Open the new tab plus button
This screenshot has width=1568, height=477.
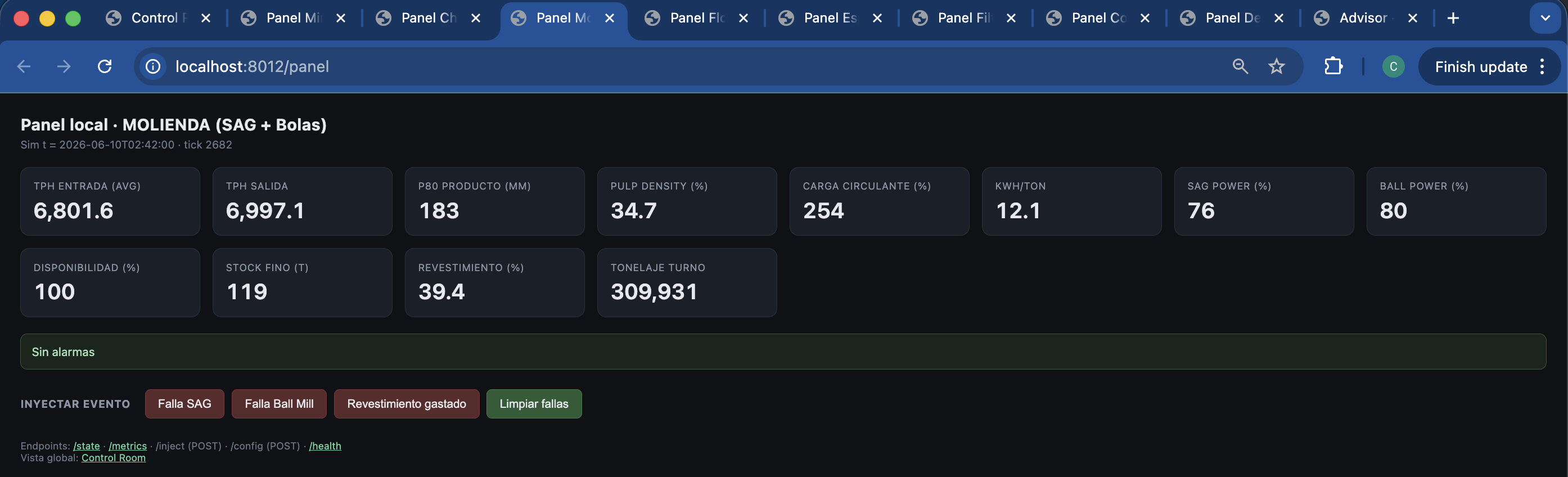pyautogui.click(x=1453, y=18)
